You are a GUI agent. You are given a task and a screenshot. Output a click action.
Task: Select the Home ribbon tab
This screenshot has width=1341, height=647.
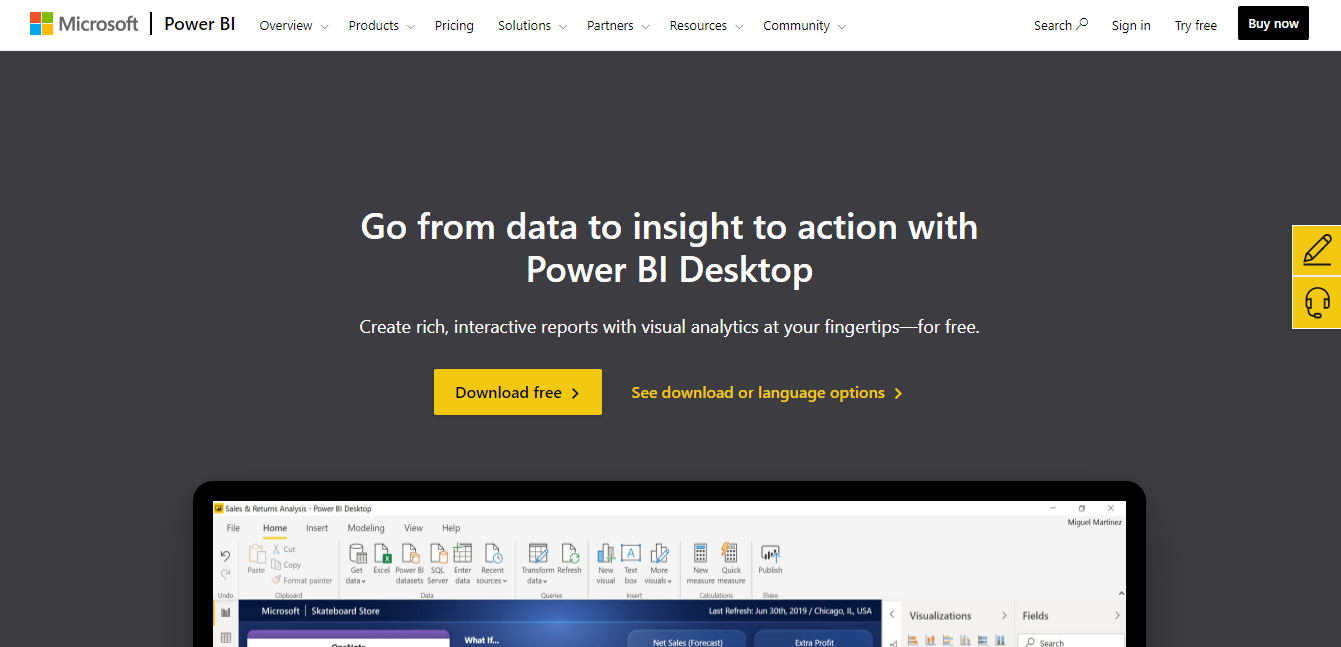tap(275, 528)
